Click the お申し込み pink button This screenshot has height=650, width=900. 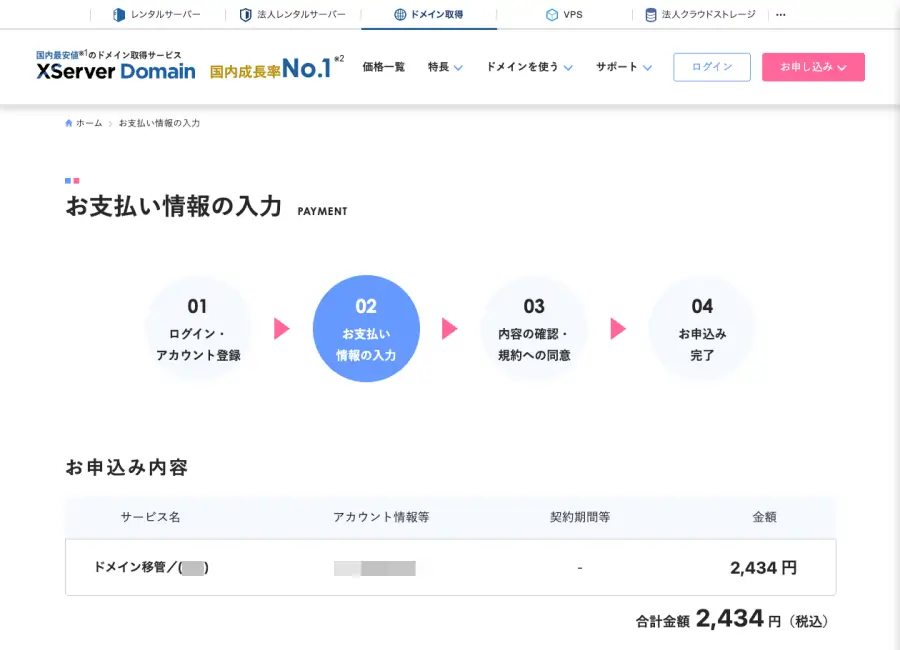coord(813,67)
